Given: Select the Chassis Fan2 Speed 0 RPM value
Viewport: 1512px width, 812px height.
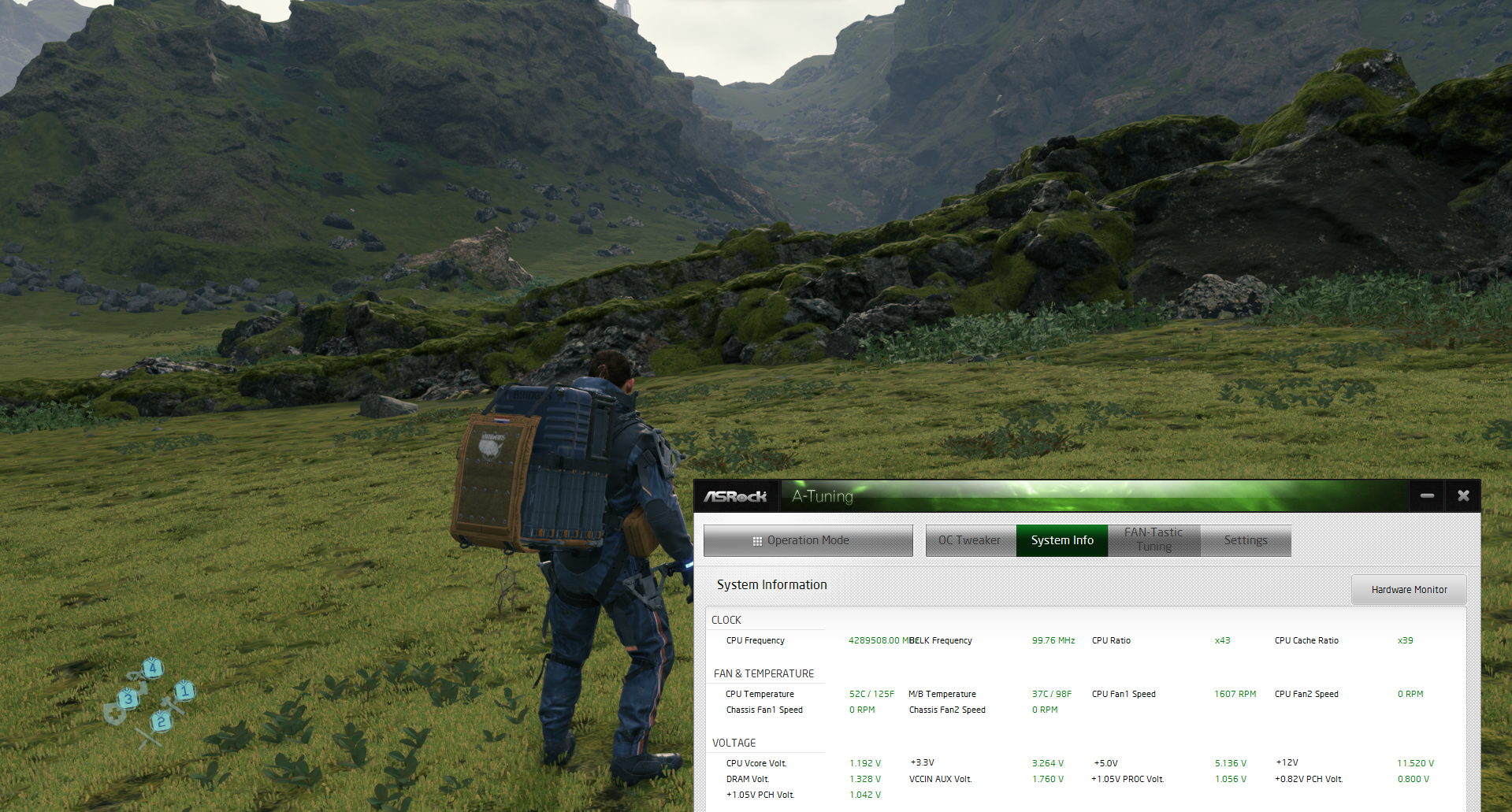Looking at the screenshot, I should coord(1045,710).
